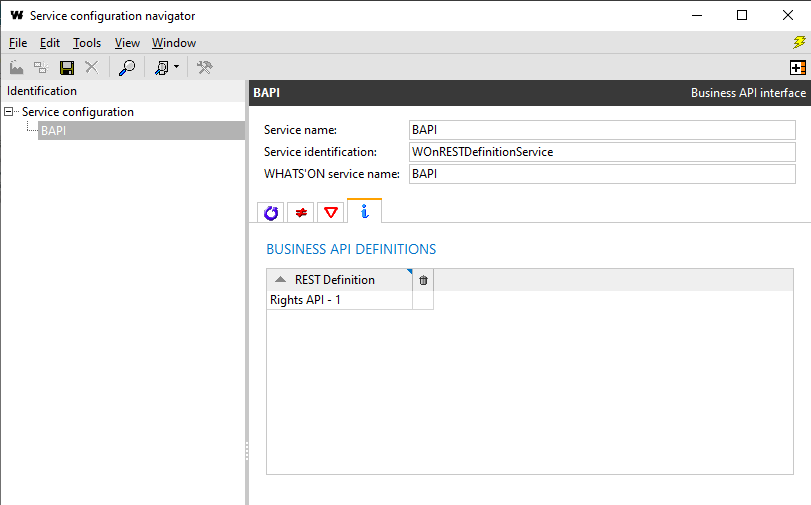Switch to the red not-equal sign tab

tap(300, 212)
